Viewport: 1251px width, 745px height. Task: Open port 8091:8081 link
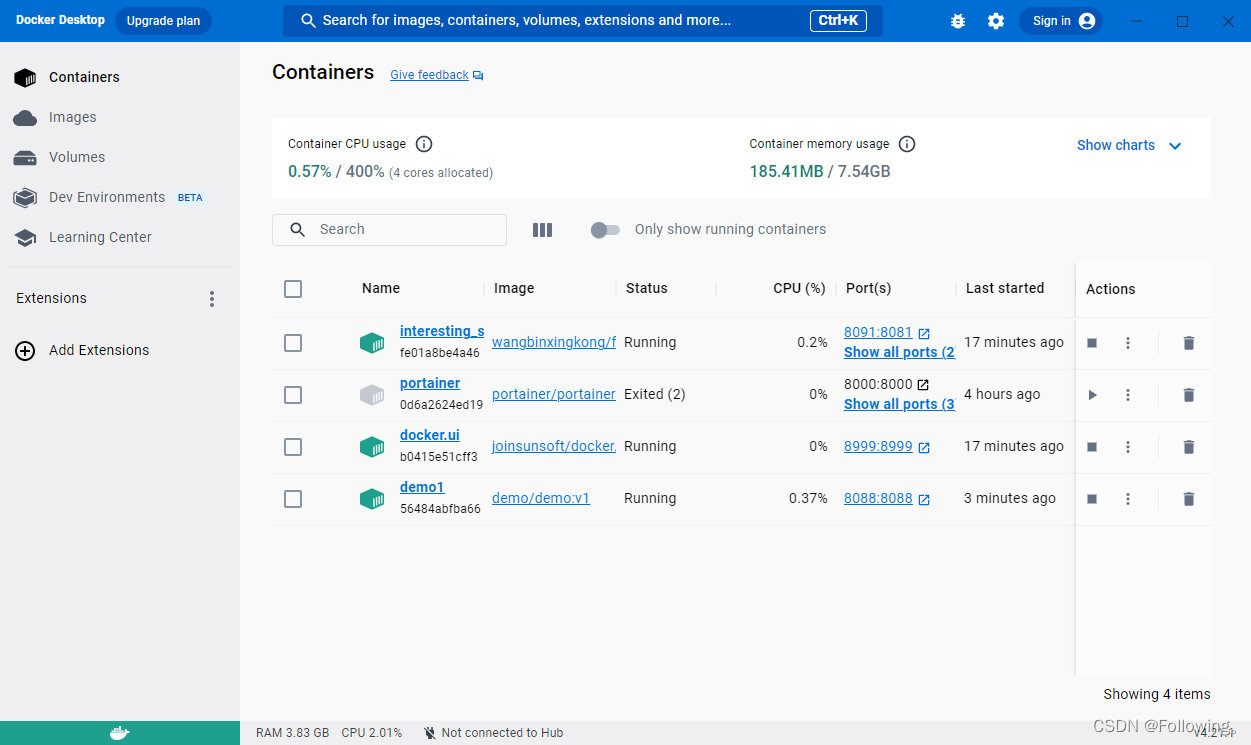pos(878,333)
